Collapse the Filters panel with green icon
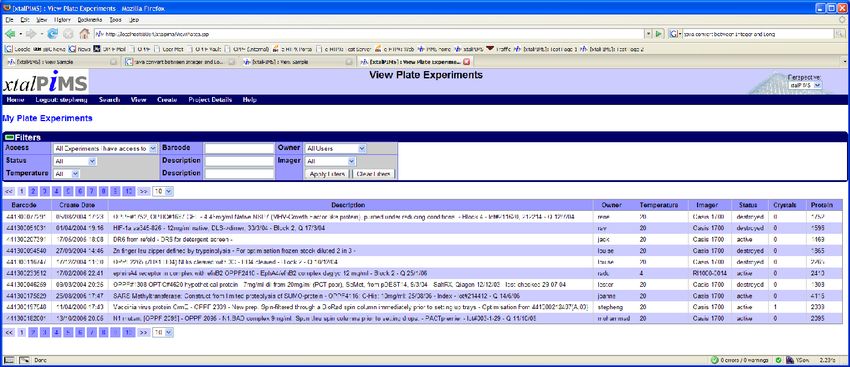Screen dimensions: 850x367 (x=9, y=138)
